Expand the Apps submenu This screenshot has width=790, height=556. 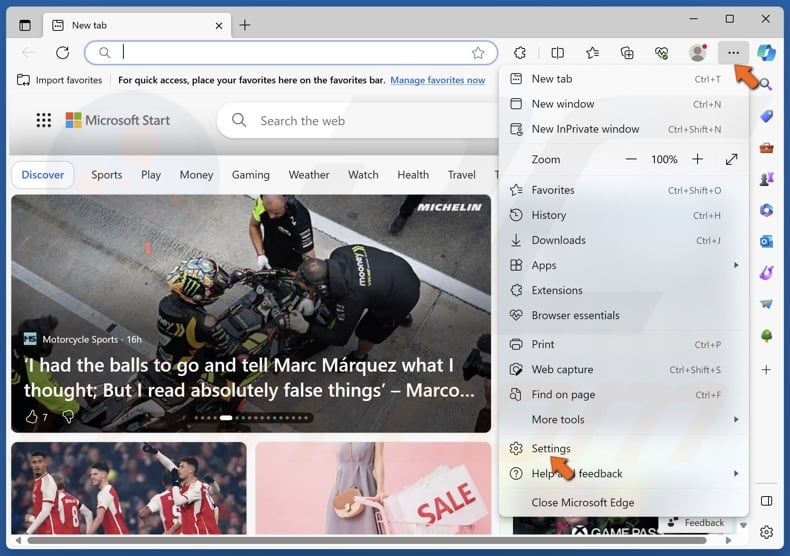pos(624,265)
